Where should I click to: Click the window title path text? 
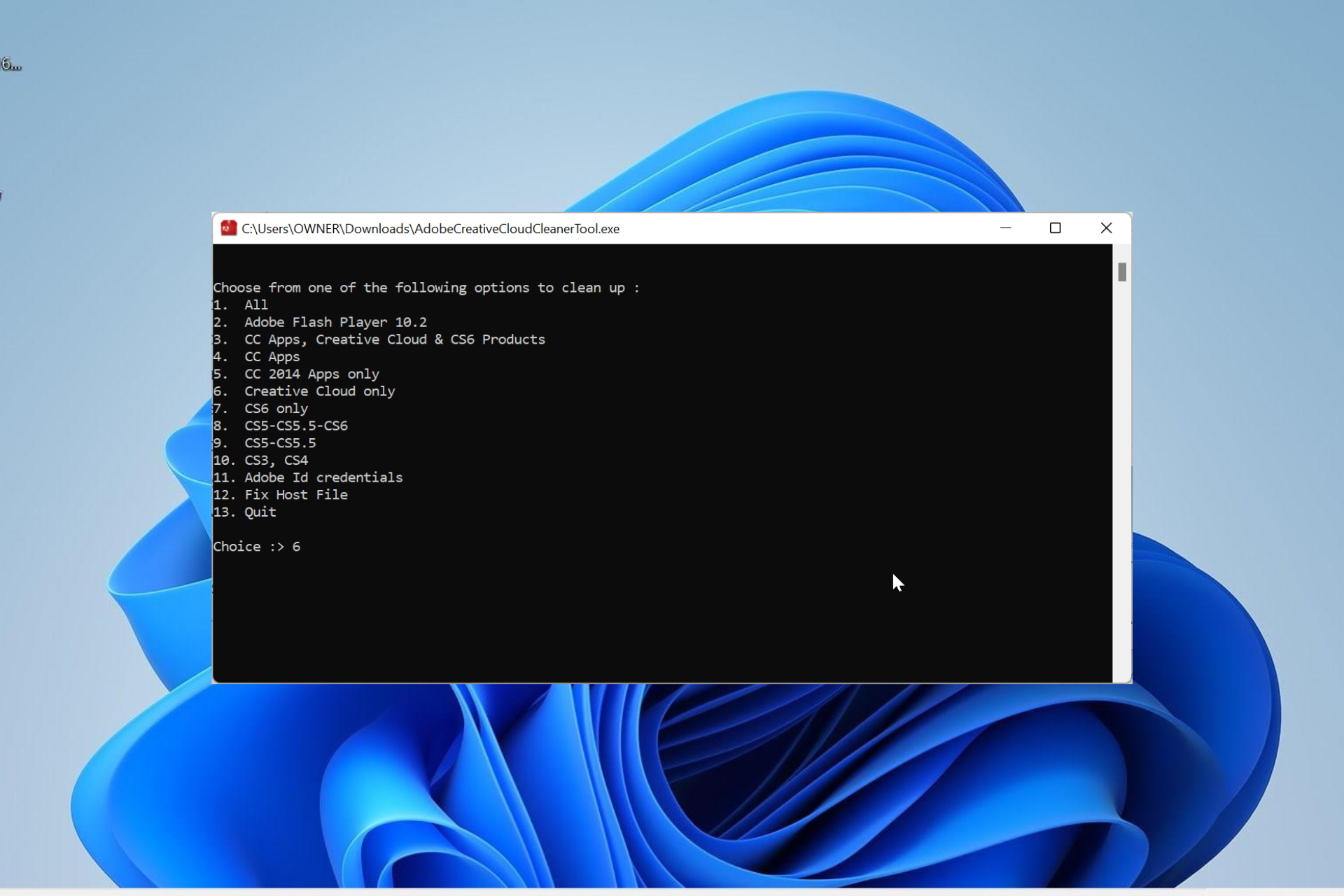point(430,229)
